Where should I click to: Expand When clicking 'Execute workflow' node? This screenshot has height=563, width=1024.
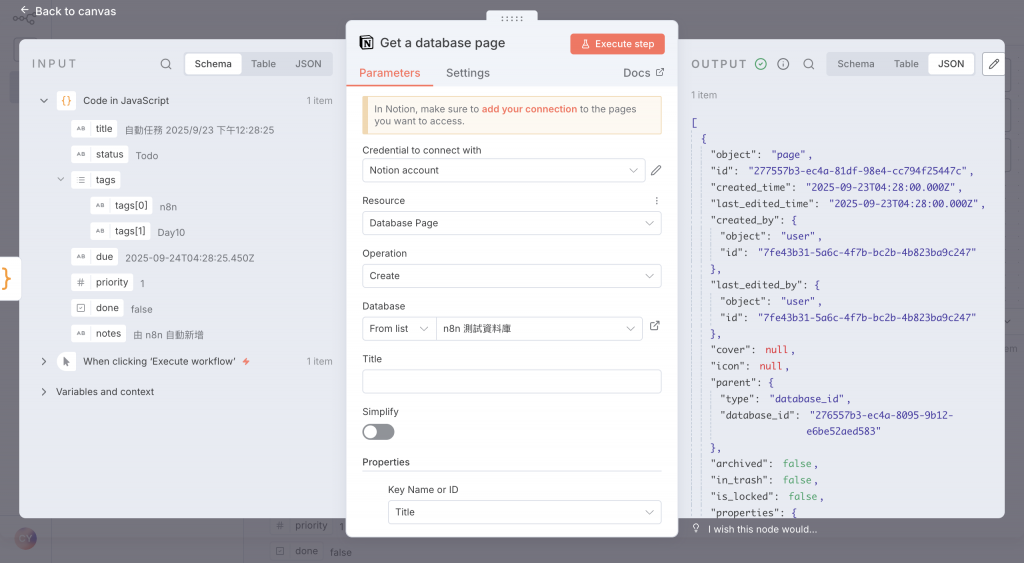(44, 361)
